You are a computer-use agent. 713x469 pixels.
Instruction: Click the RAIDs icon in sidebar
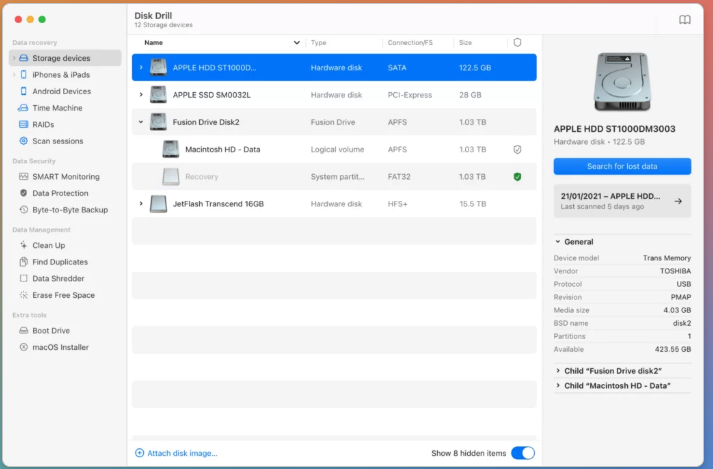pos(24,124)
